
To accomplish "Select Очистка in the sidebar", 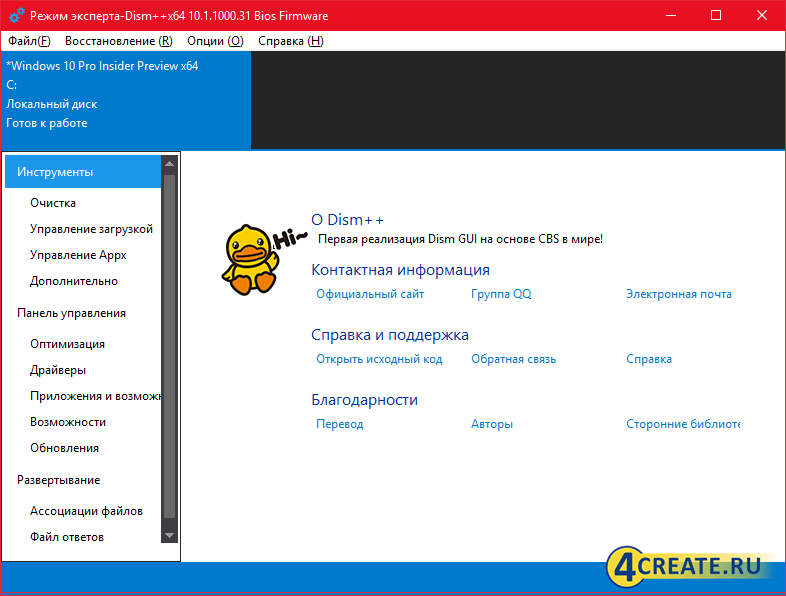I will click(x=53, y=203).
